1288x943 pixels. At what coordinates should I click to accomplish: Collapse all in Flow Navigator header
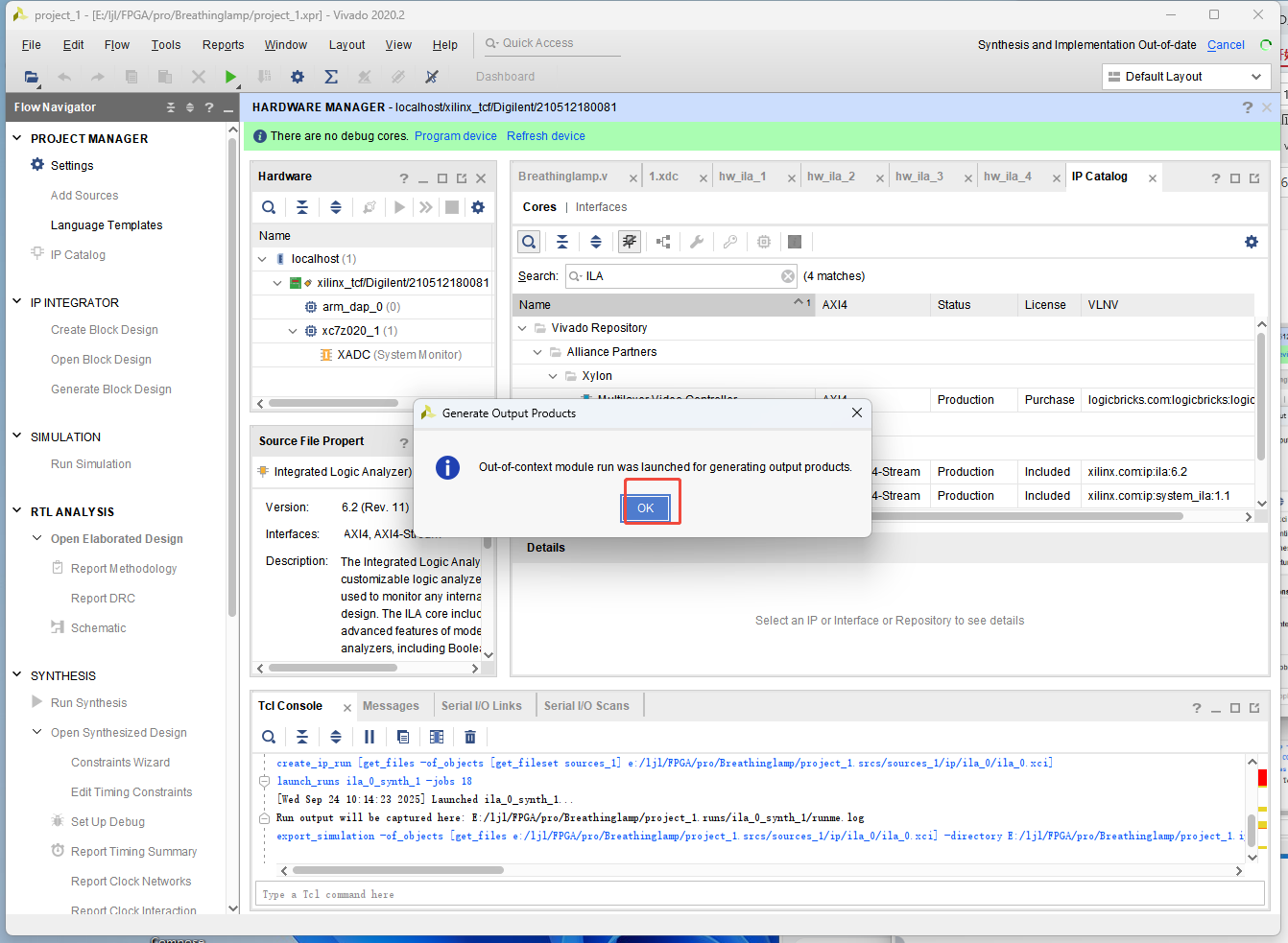point(171,107)
